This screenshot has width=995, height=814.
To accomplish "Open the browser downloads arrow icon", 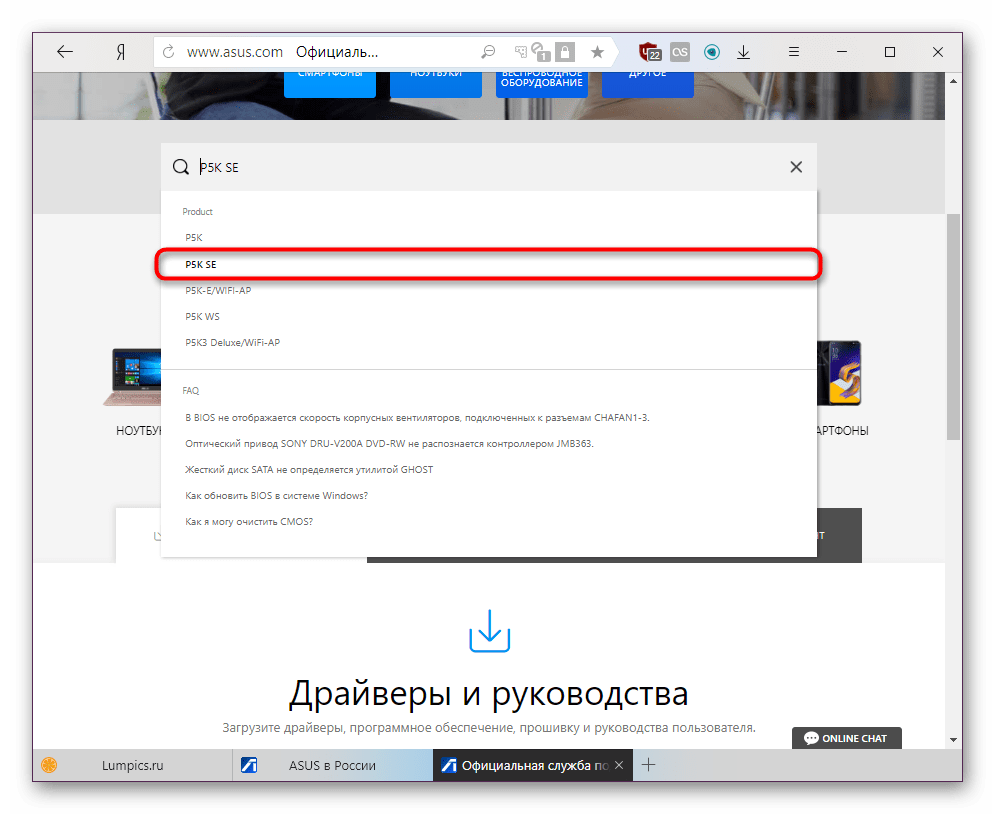I will 743,52.
